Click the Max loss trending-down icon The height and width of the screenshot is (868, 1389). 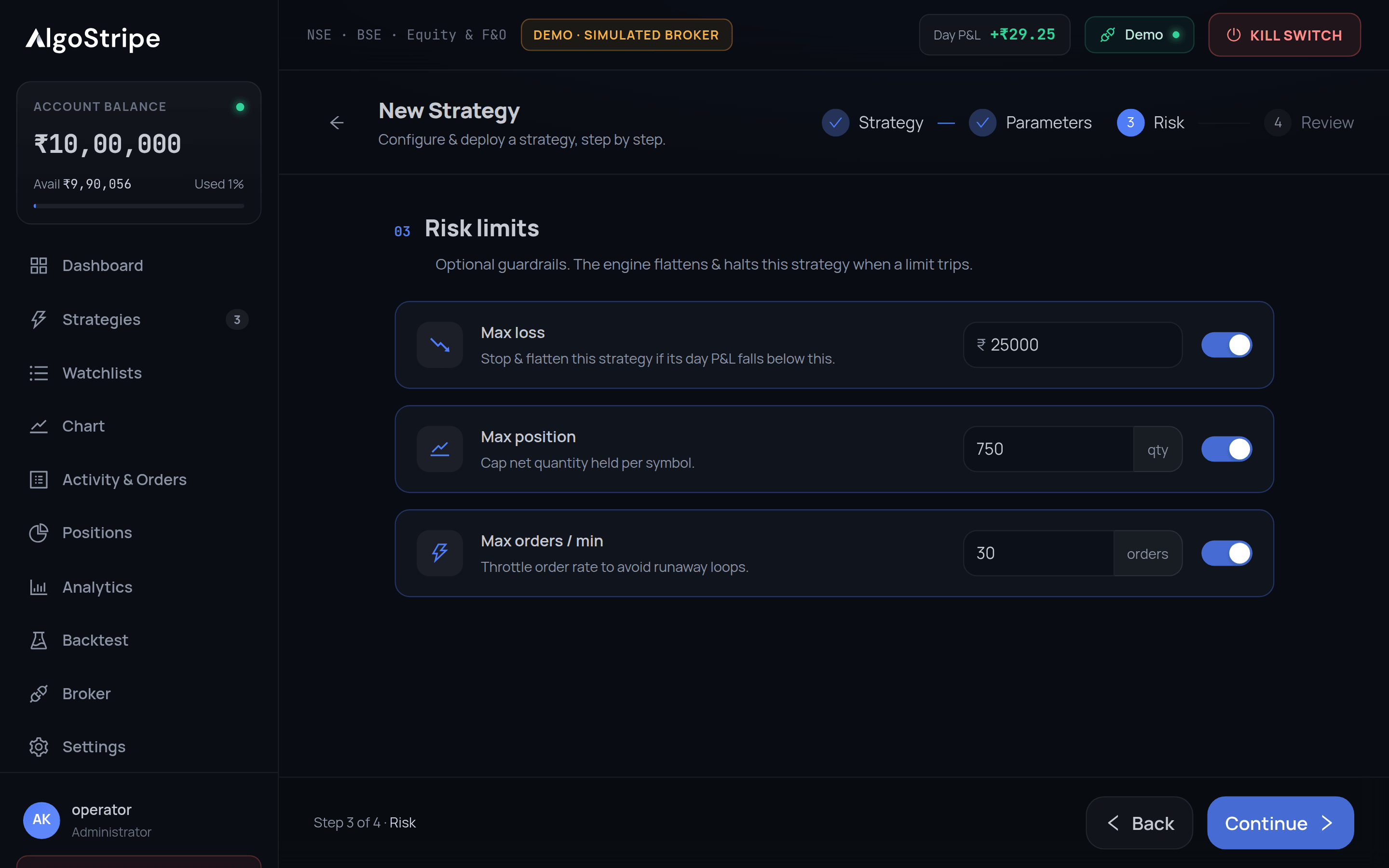440,344
